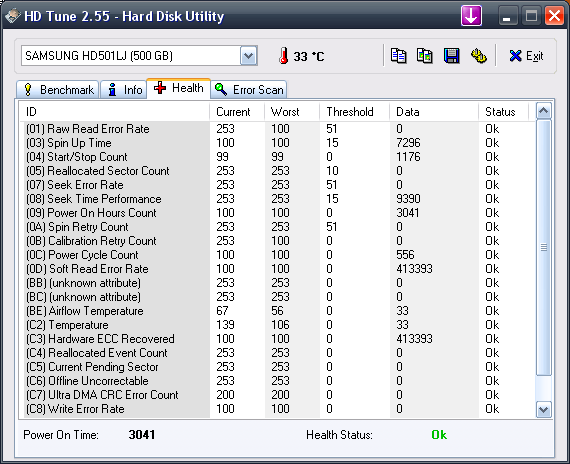This screenshot has width=570, height=464.
Task: Open the Info tab
Action: coord(124,89)
